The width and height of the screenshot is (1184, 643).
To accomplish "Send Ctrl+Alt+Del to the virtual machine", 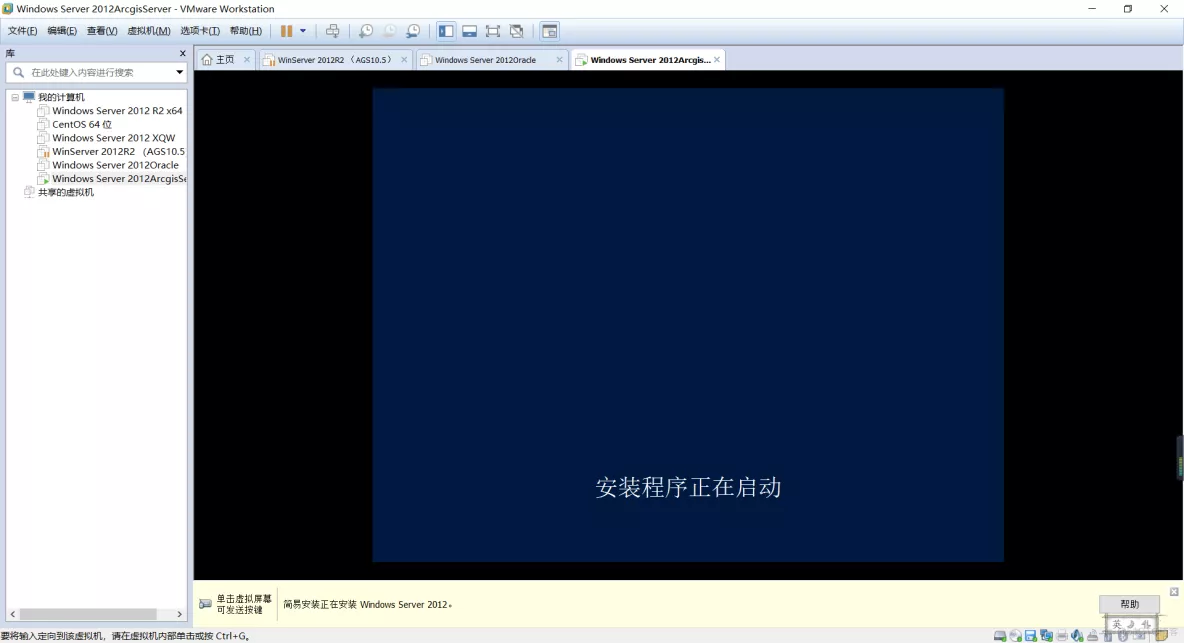I will tap(333, 30).
